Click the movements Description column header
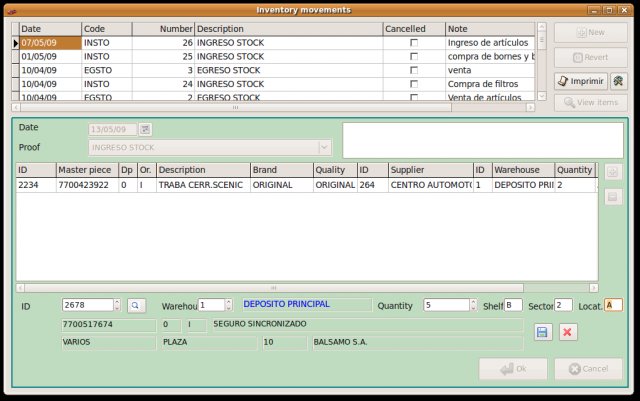640x401 pixels. pos(289,29)
